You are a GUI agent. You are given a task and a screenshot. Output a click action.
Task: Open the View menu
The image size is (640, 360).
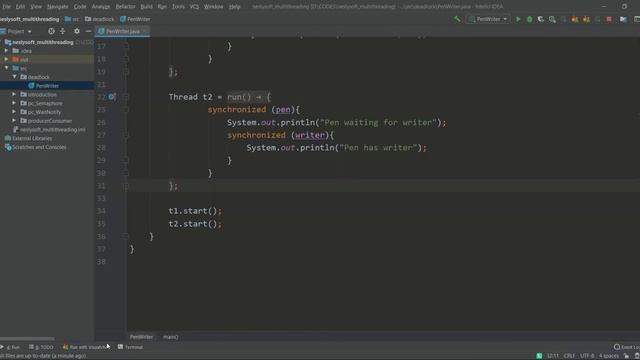36,7
